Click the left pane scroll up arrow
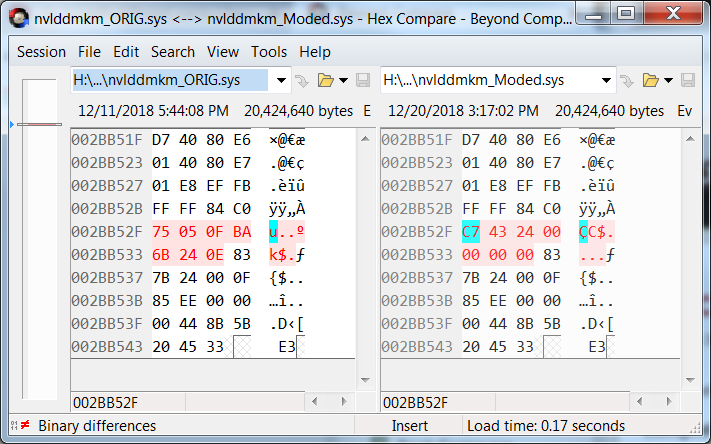The width and height of the screenshot is (711, 444). coord(365,139)
